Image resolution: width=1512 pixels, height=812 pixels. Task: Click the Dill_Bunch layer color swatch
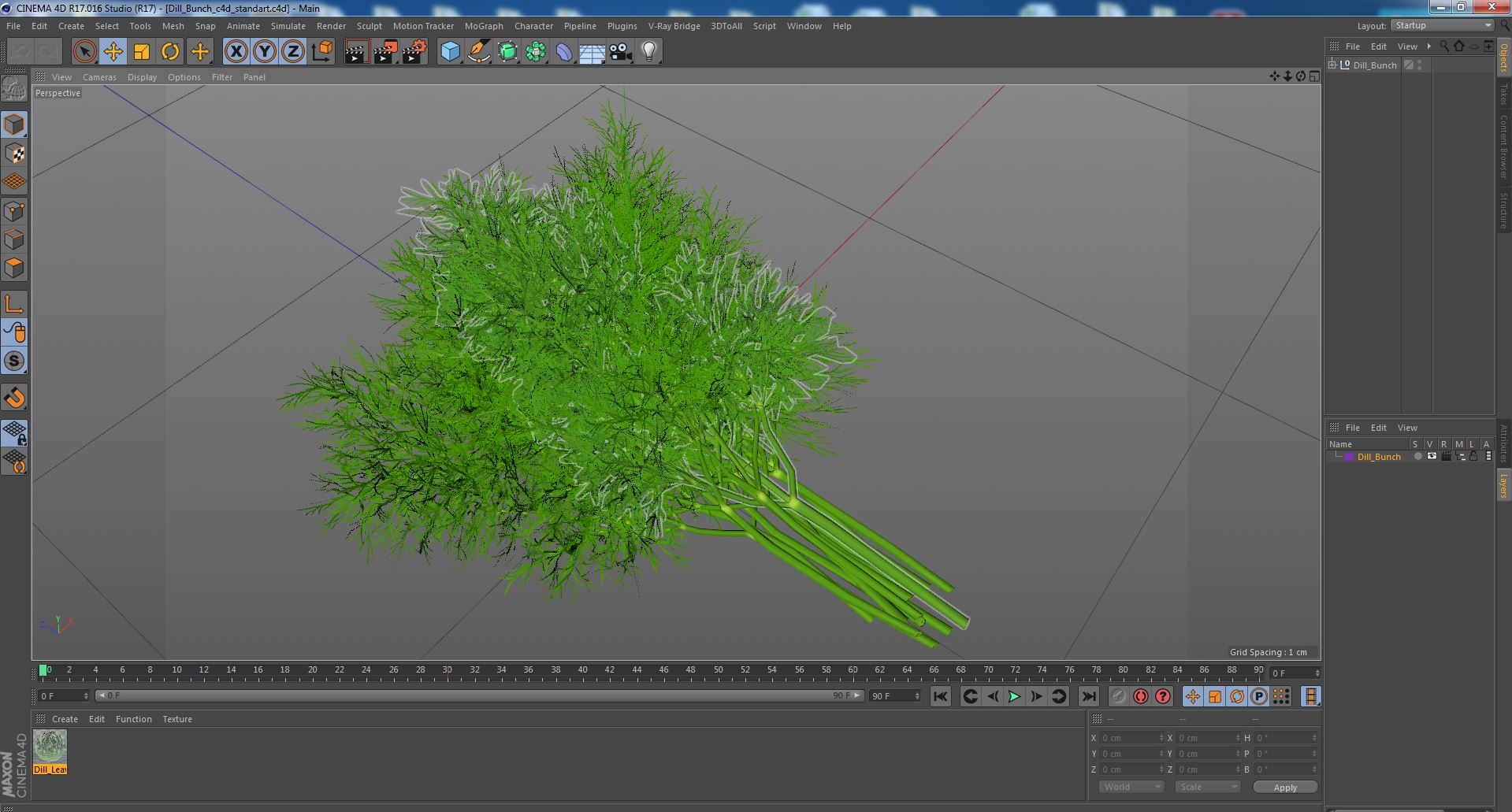click(1349, 457)
